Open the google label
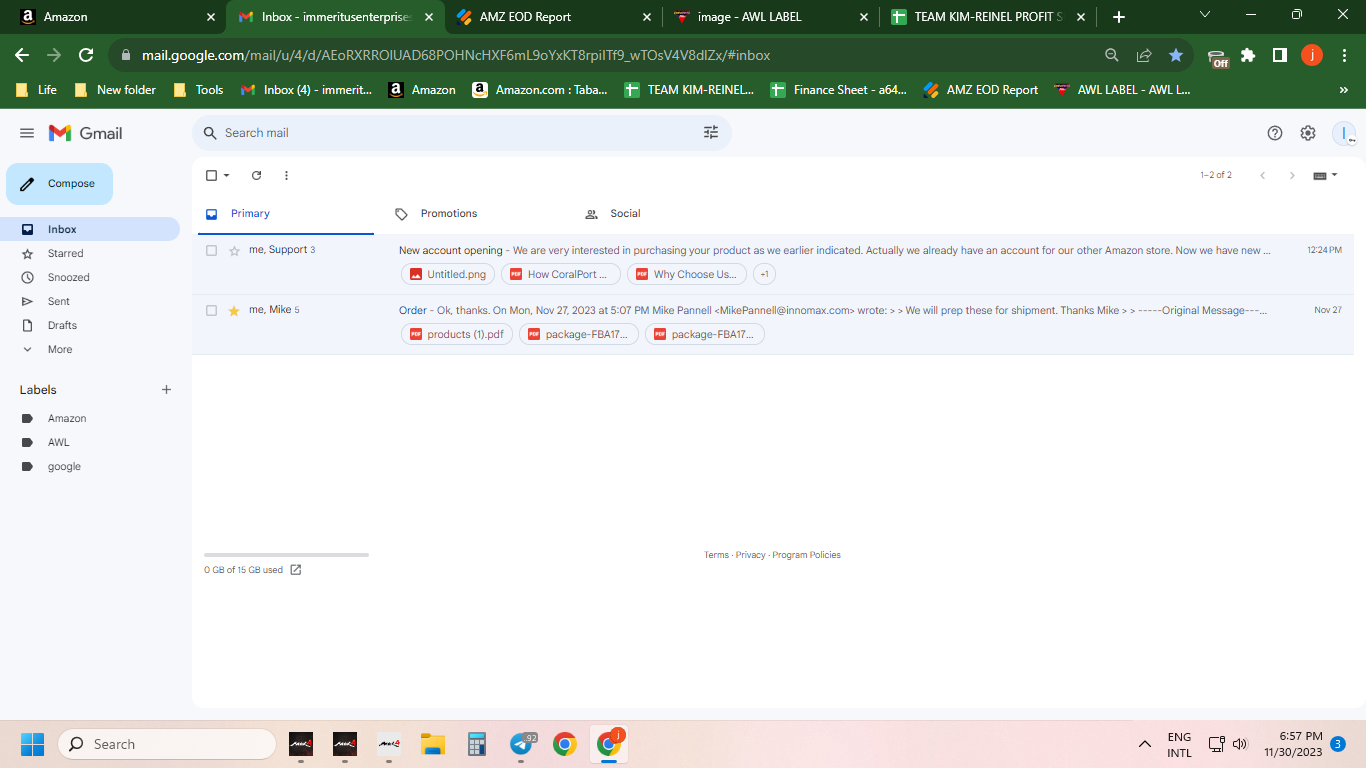 point(64,466)
